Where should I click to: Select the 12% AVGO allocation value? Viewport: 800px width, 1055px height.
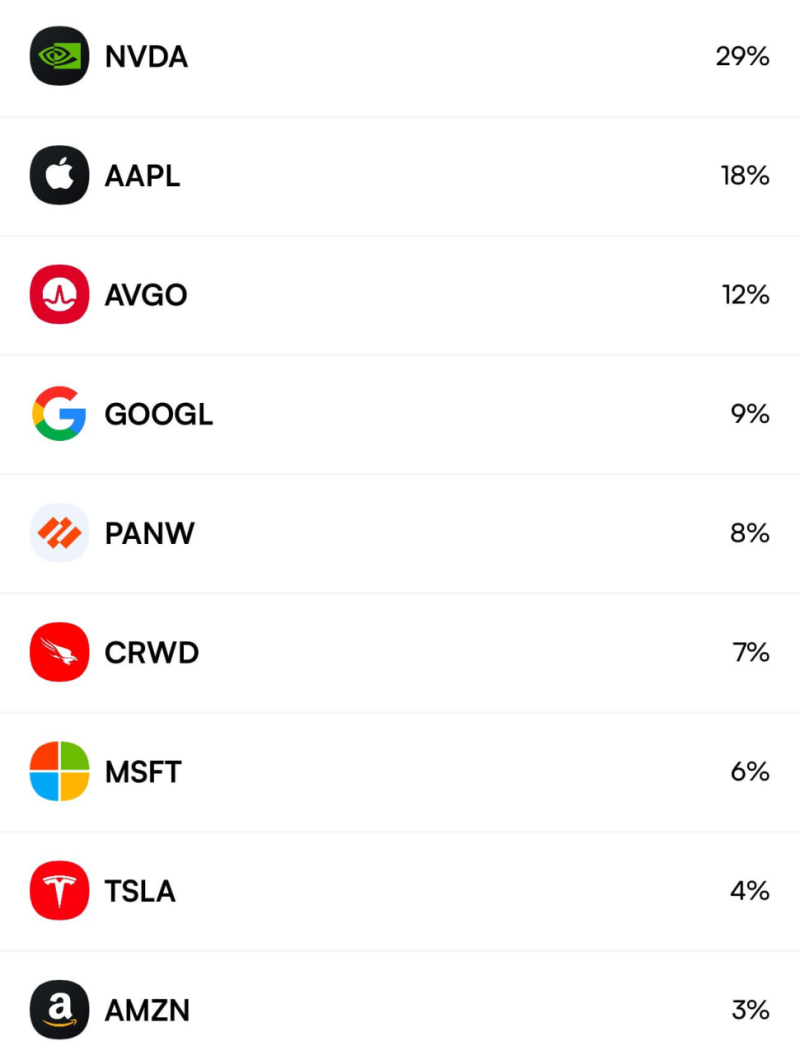(x=744, y=295)
